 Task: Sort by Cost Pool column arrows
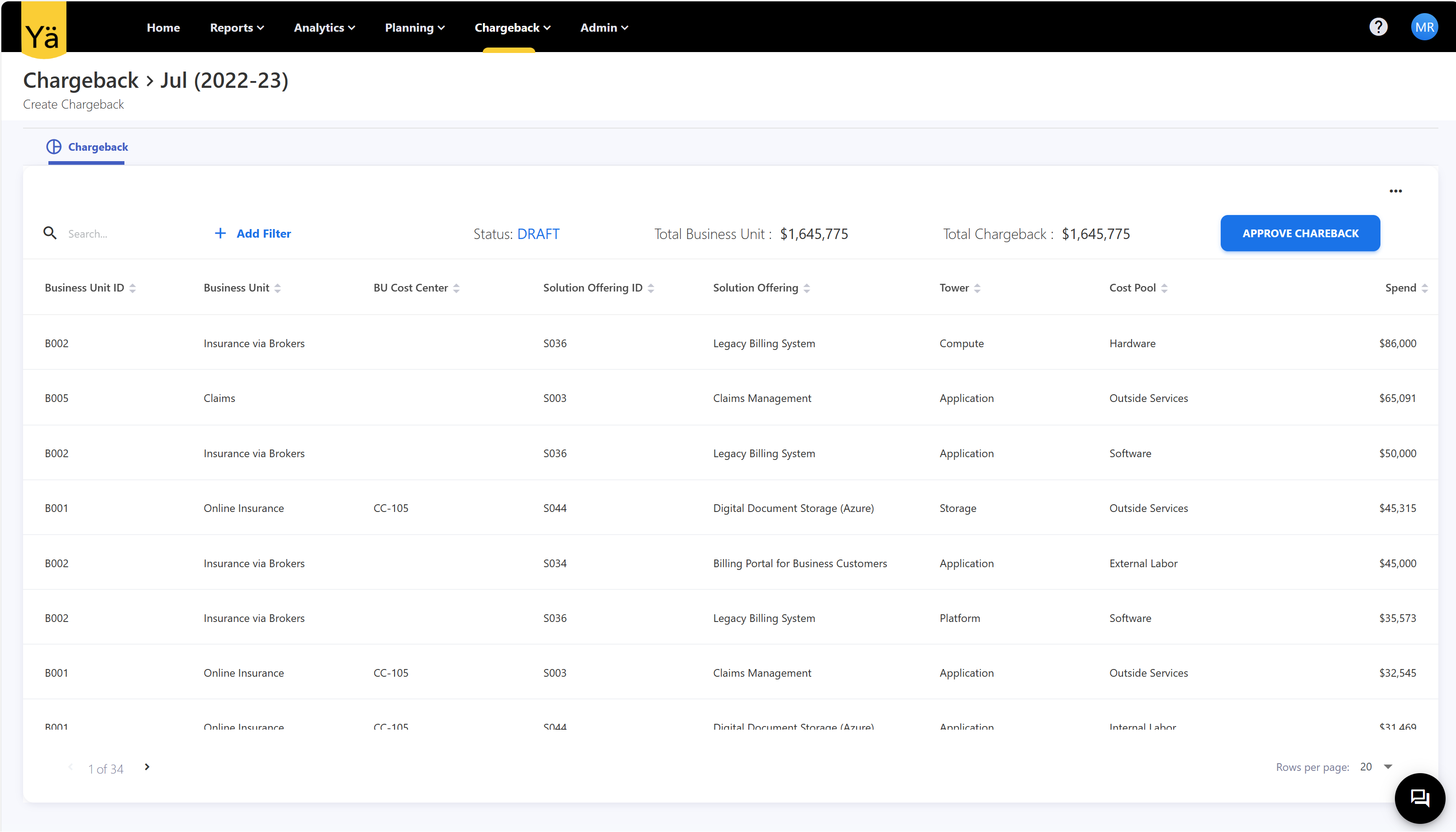[x=1164, y=288]
